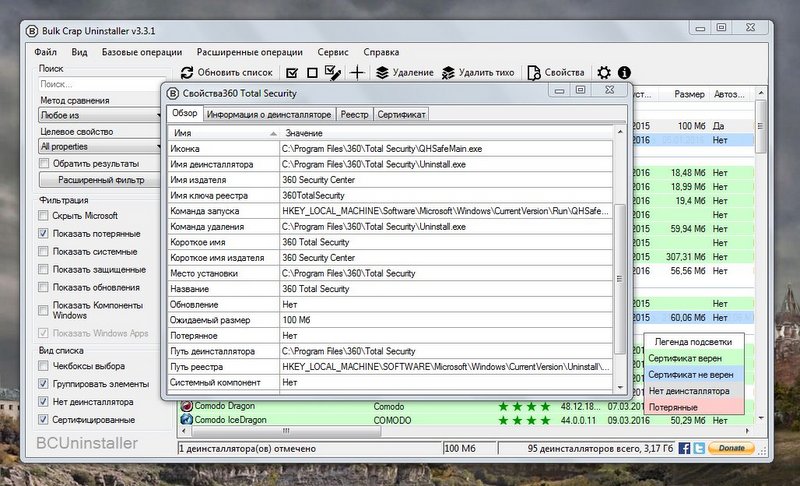
Task: Click the Удалить тихо quiet uninstall icon
Action: [448, 73]
